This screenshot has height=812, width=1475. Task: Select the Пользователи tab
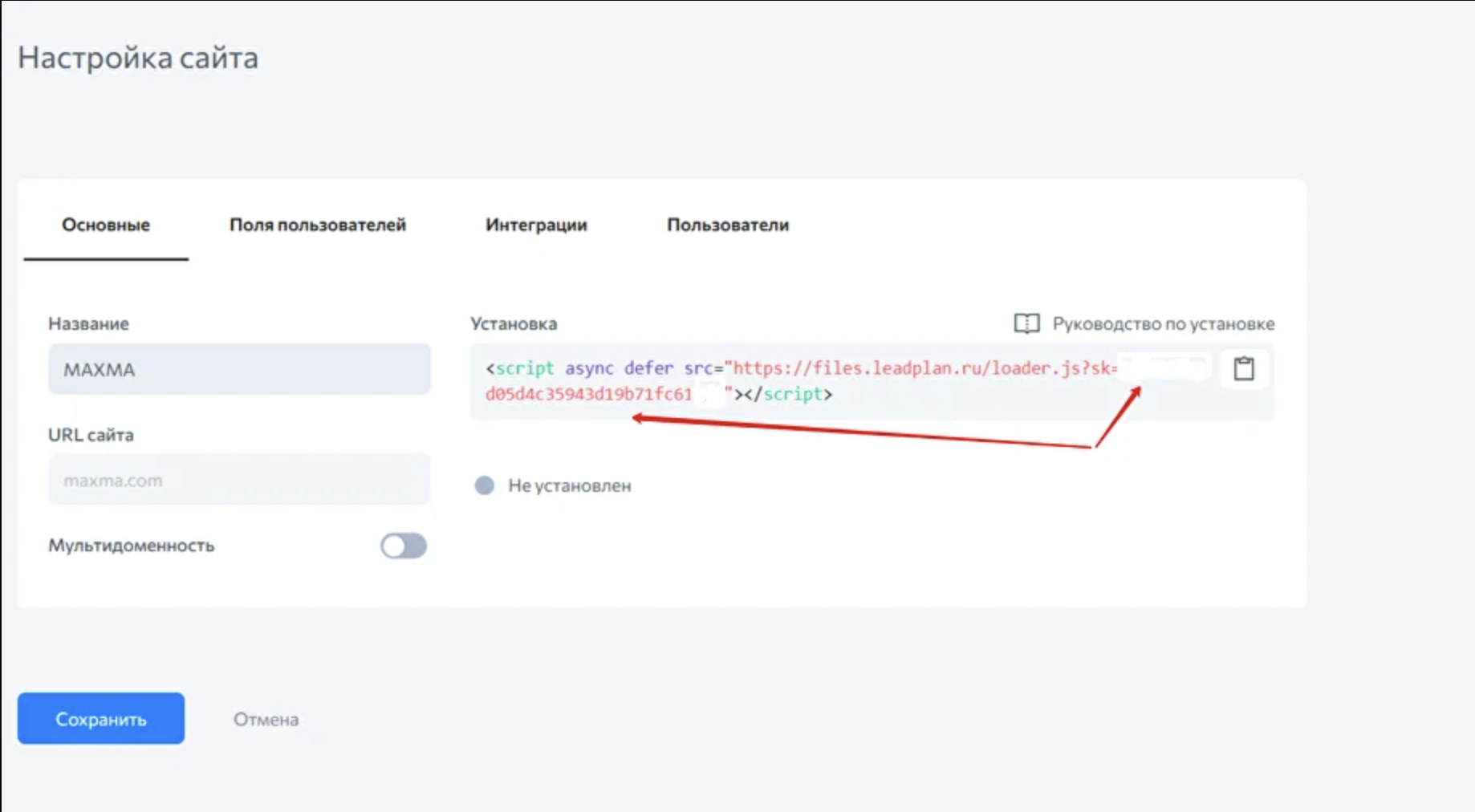[728, 225]
